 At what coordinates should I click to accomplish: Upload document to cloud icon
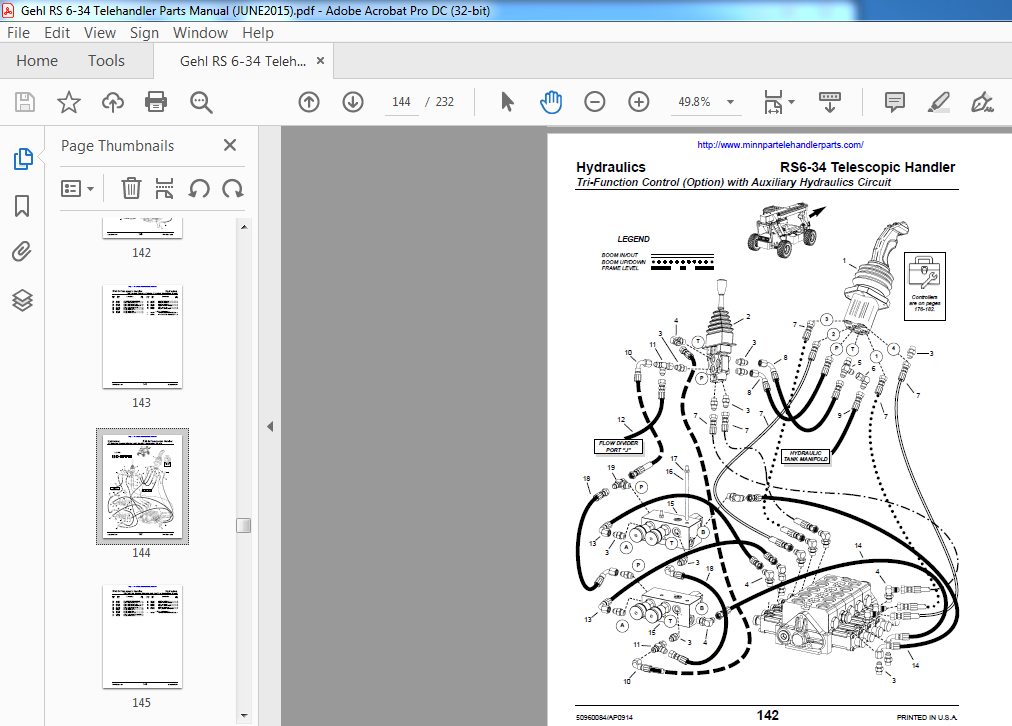click(113, 102)
